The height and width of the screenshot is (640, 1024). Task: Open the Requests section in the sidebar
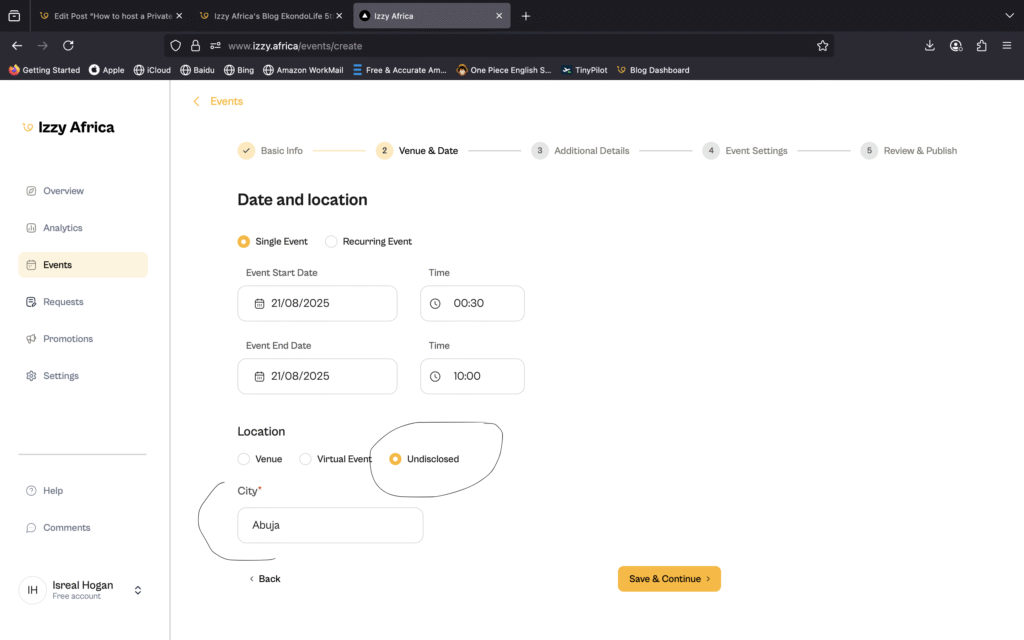pos(63,302)
